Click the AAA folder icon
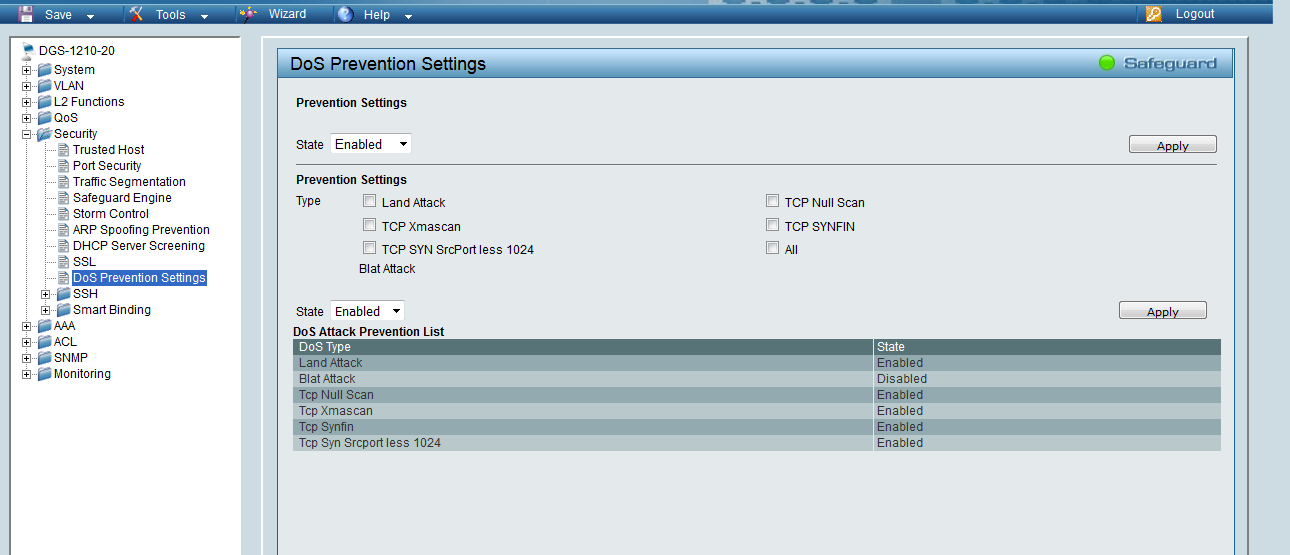 click(44, 326)
